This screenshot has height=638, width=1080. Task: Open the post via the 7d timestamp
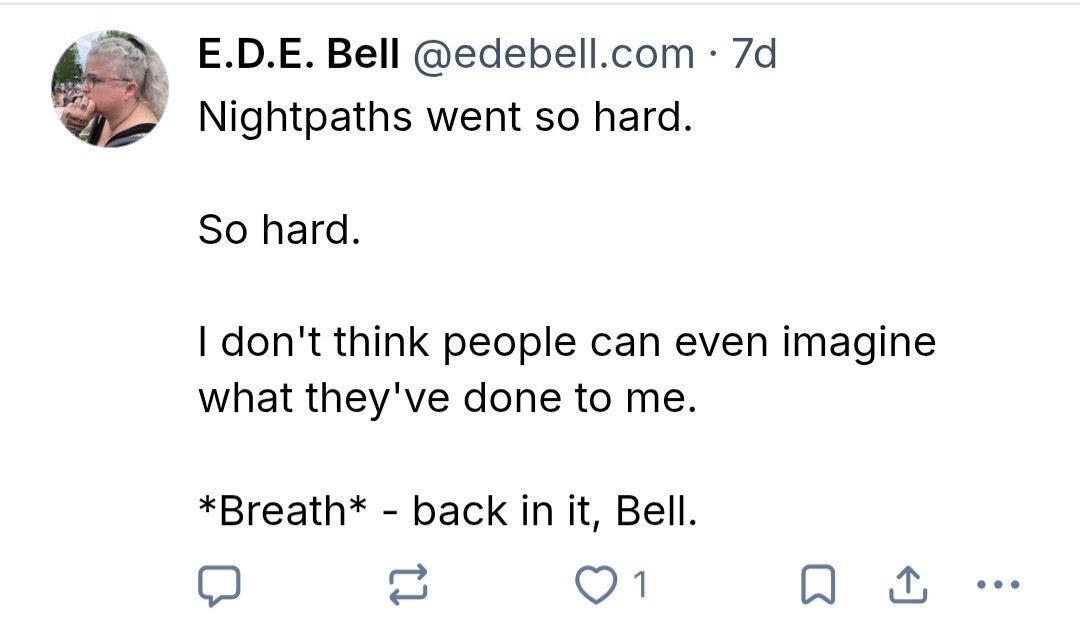(x=753, y=54)
